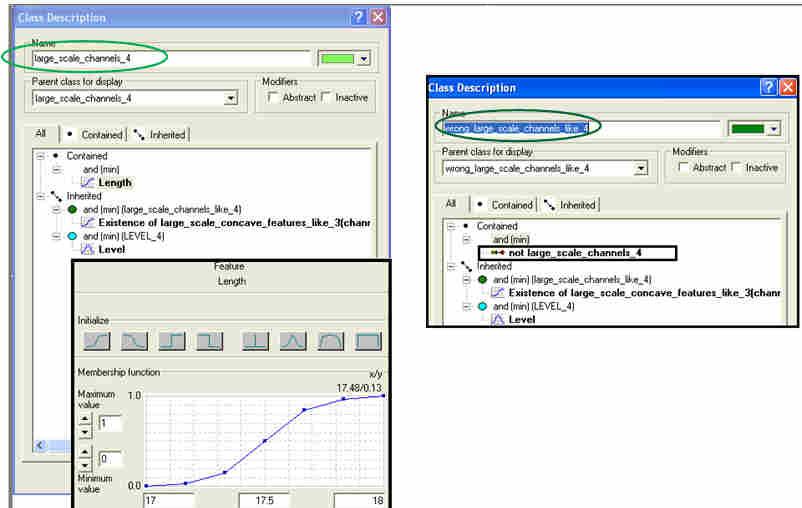Click the Name field containing wrong_large_scale_channels_like_4
802x508 pixels.
point(581,128)
